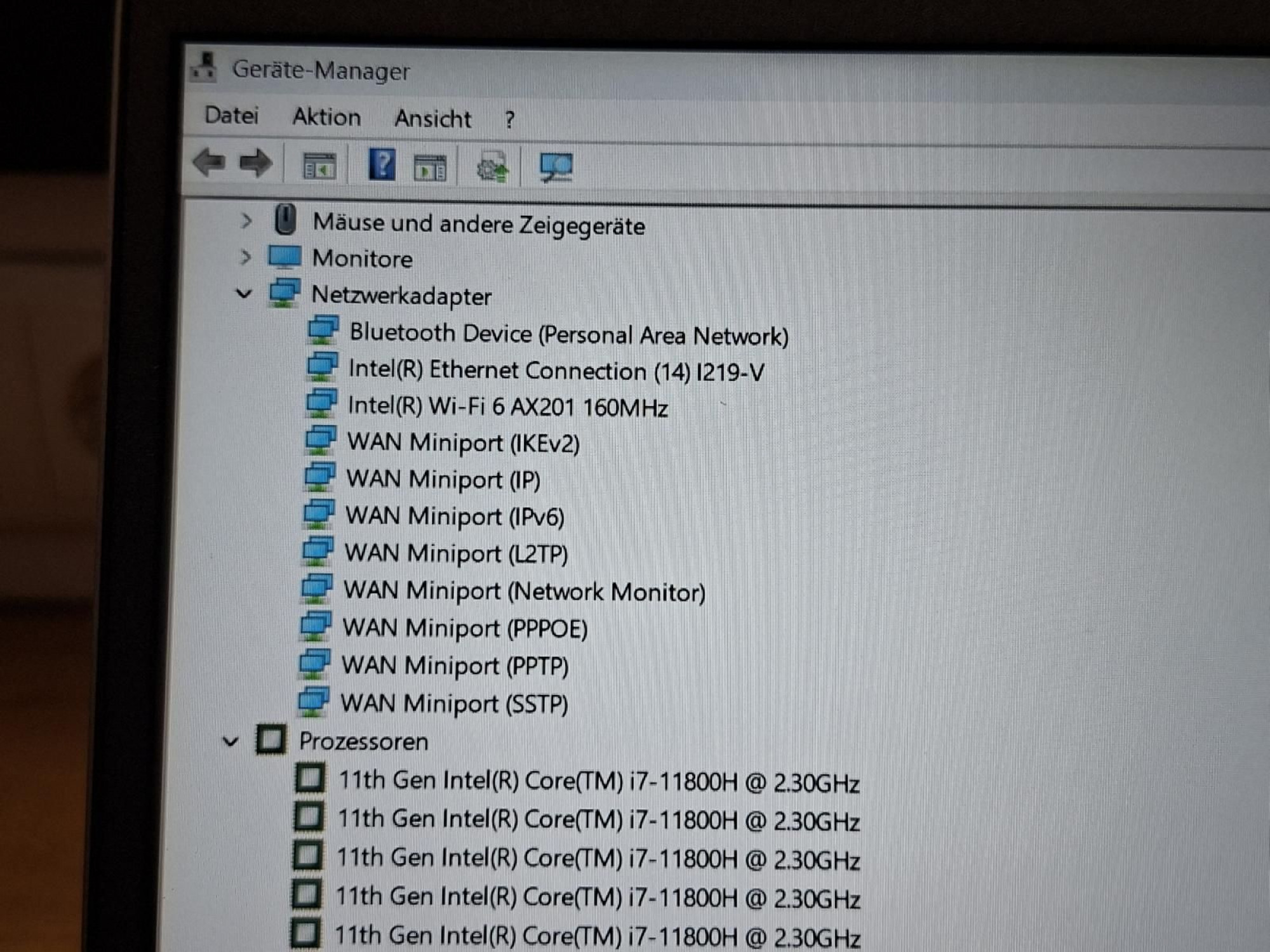Scan for hardware changes monitor icon
This screenshot has height=952, width=1270.
coord(556,168)
